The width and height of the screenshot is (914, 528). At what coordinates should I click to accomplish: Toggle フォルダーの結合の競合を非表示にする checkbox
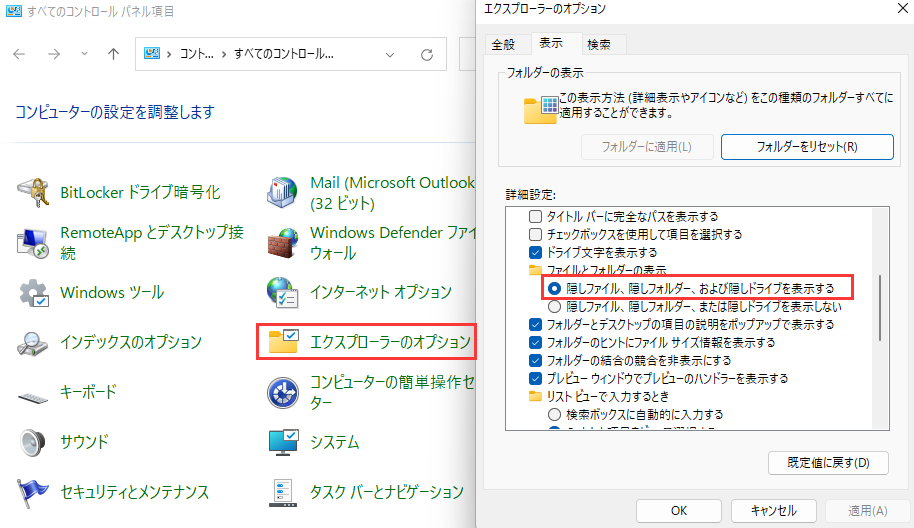click(x=535, y=360)
